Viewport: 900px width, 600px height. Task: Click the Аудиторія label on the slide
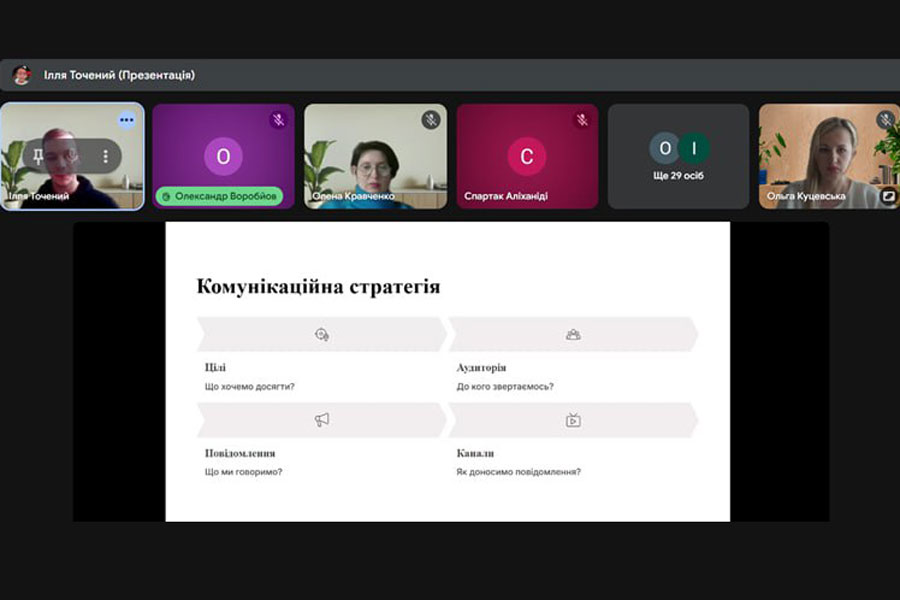(x=481, y=367)
